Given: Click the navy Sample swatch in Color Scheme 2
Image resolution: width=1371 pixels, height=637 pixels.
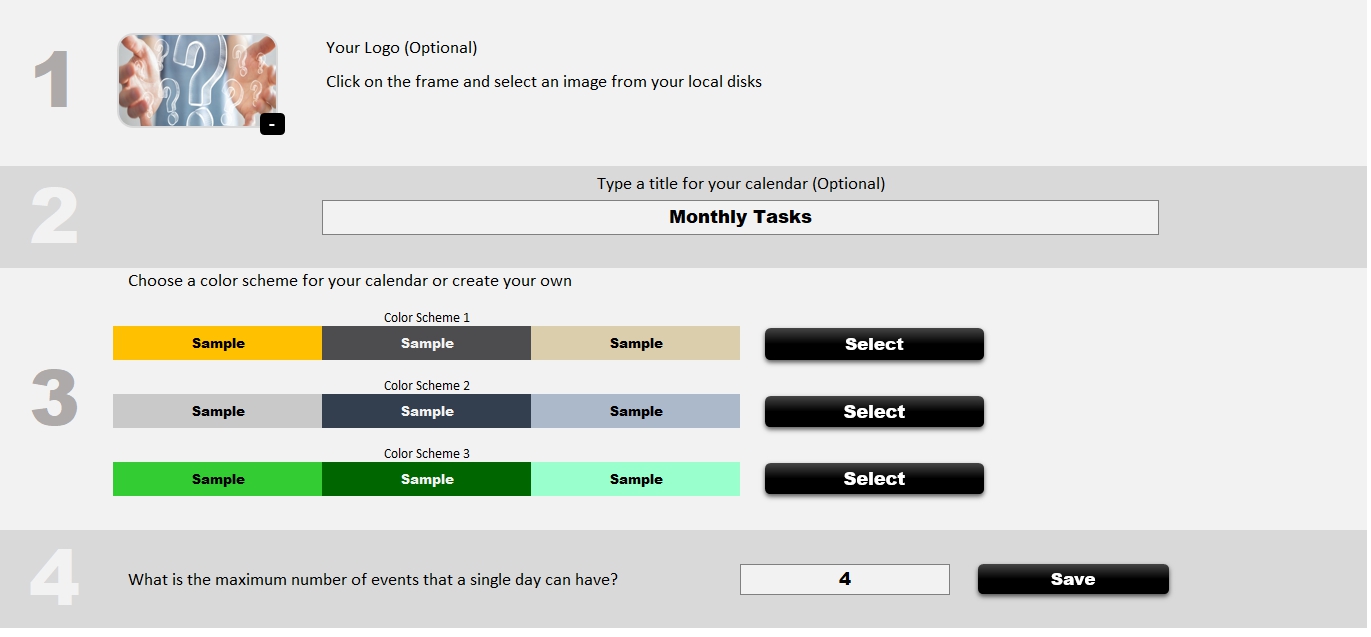Looking at the screenshot, I should tap(426, 411).
